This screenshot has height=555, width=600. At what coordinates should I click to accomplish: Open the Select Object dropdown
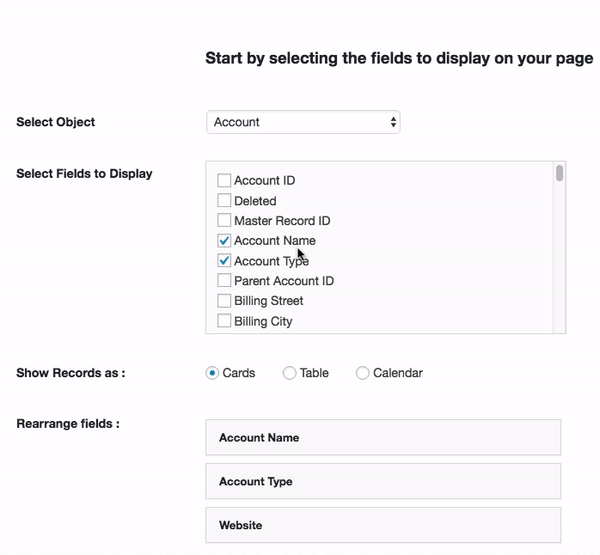[303, 122]
